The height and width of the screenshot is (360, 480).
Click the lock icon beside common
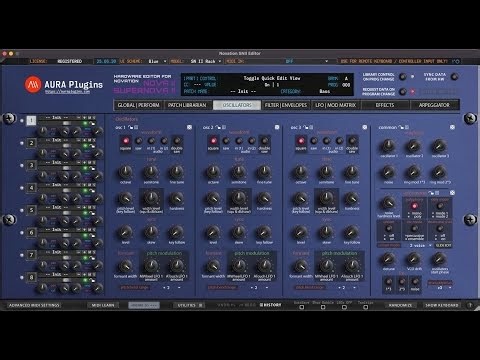tap(402, 127)
